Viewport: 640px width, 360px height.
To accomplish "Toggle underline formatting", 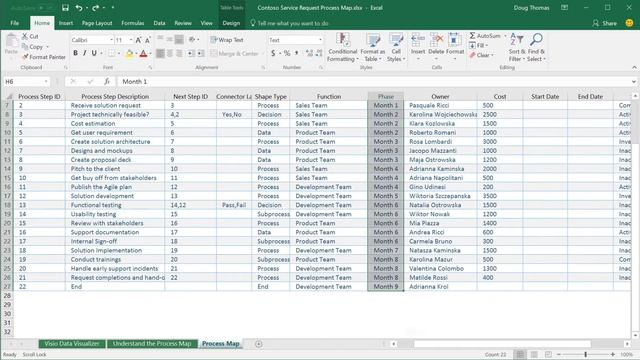I will 94,53.
